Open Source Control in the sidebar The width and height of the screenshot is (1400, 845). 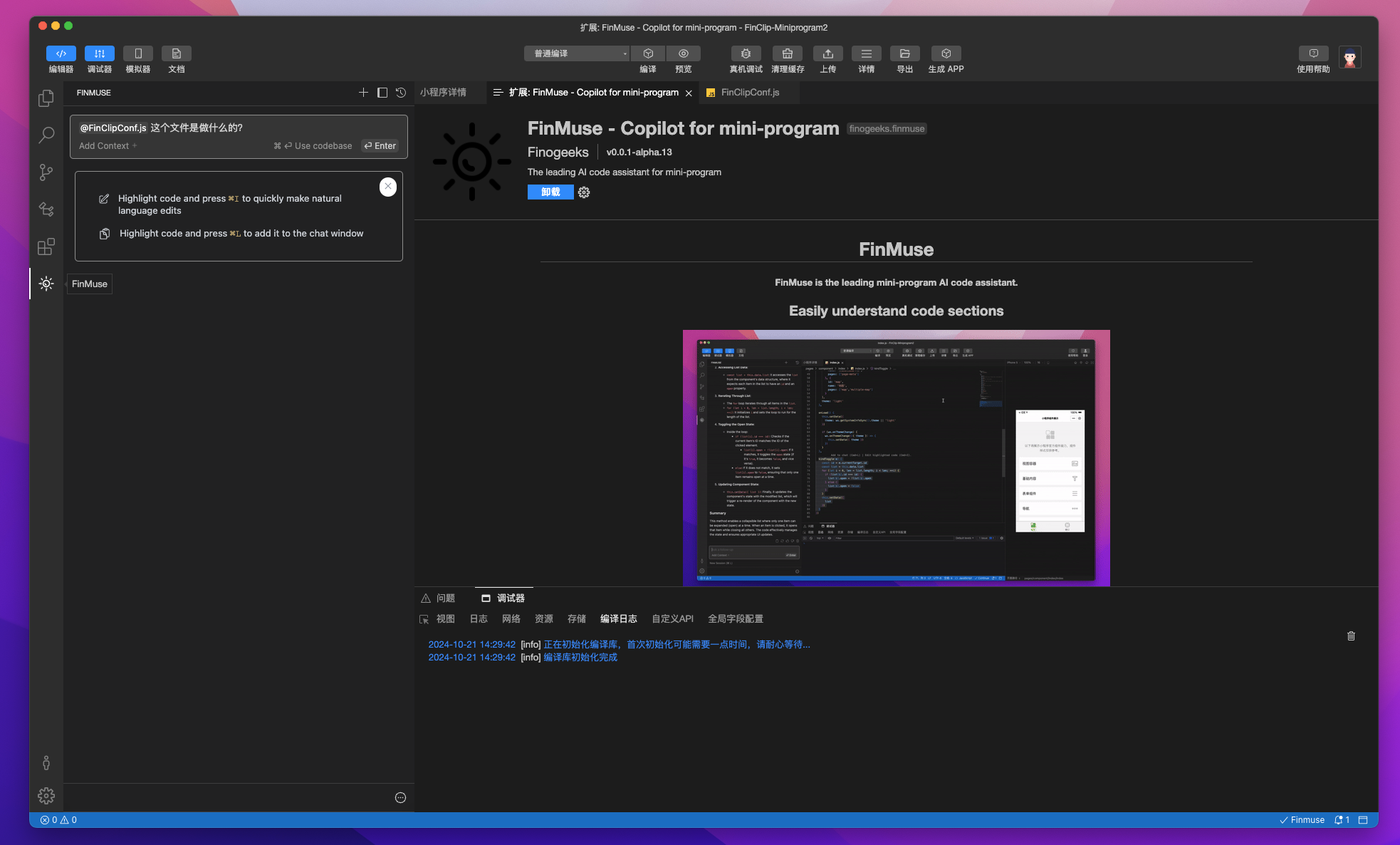click(x=46, y=172)
